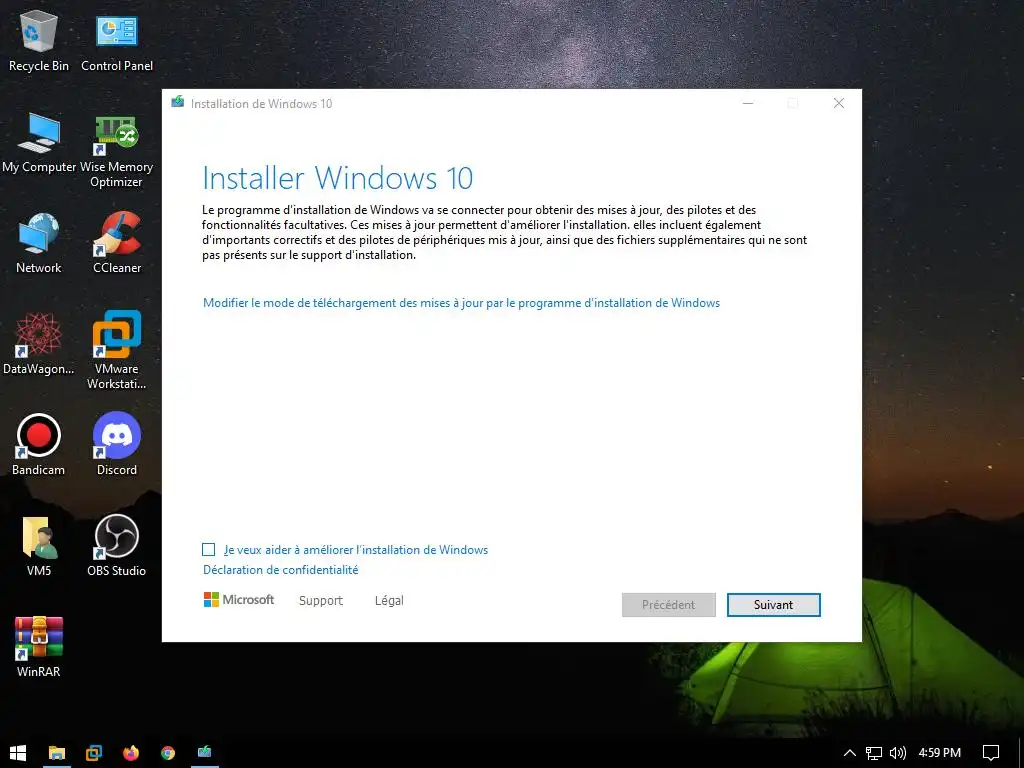
Task: Show hidden system tray icons
Action: click(x=850, y=753)
